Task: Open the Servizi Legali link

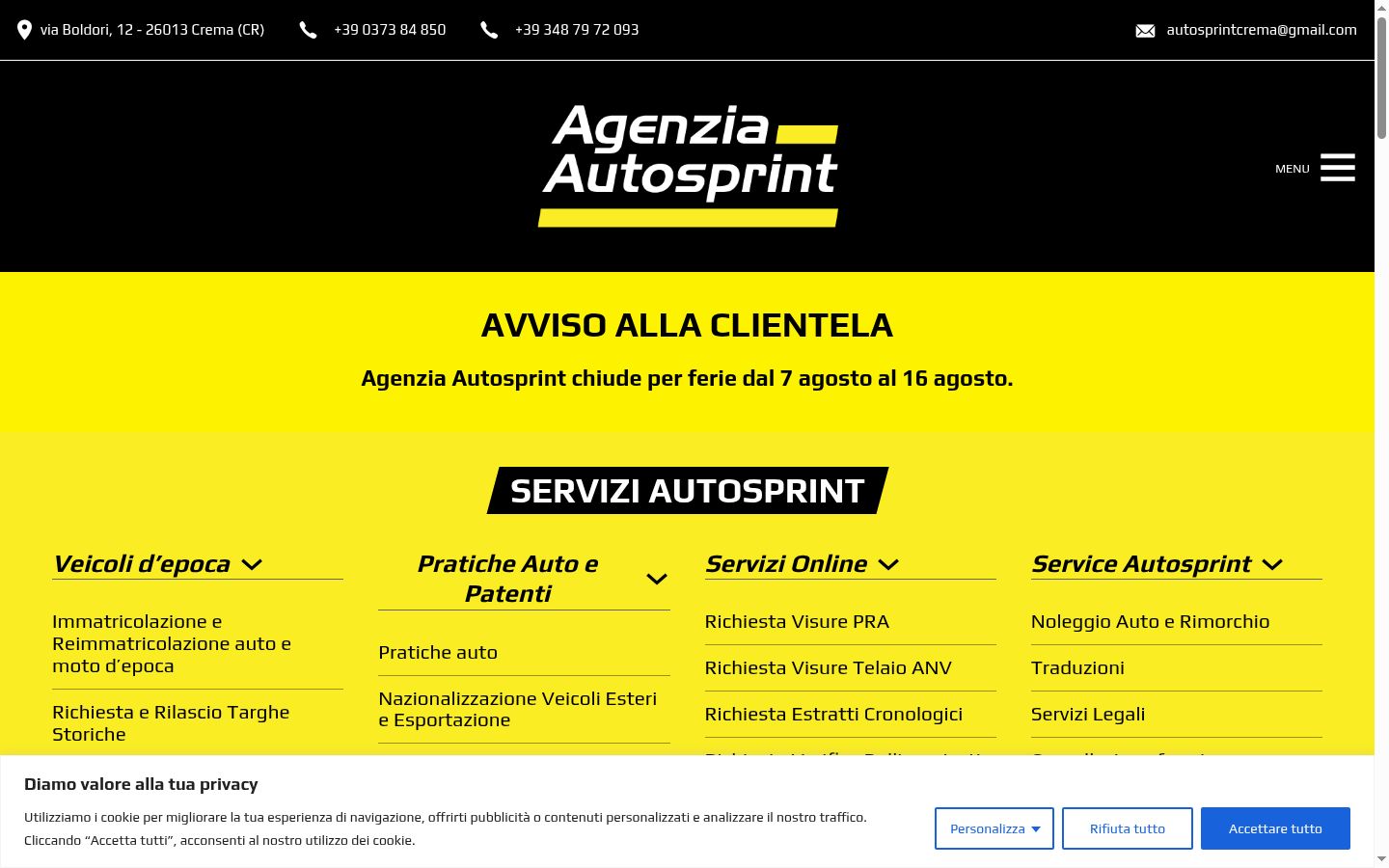Action: pyautogui.click(x=1088, y=715)
